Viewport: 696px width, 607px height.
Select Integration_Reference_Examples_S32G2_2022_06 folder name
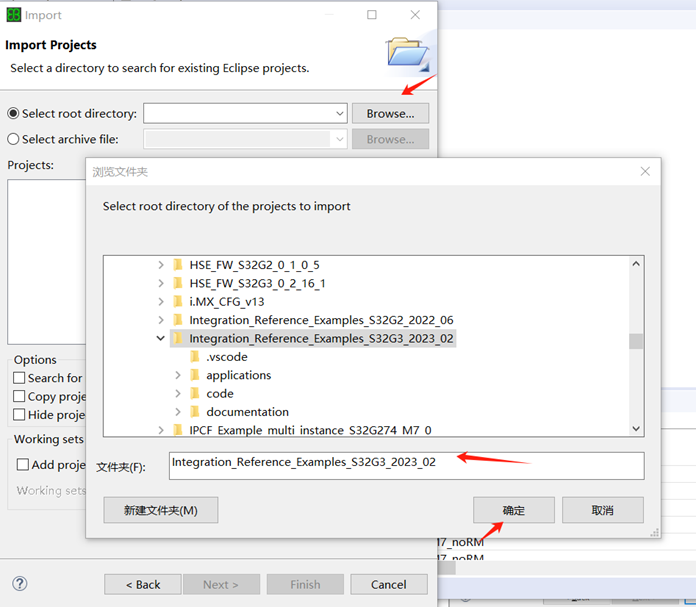coord(321,320)
